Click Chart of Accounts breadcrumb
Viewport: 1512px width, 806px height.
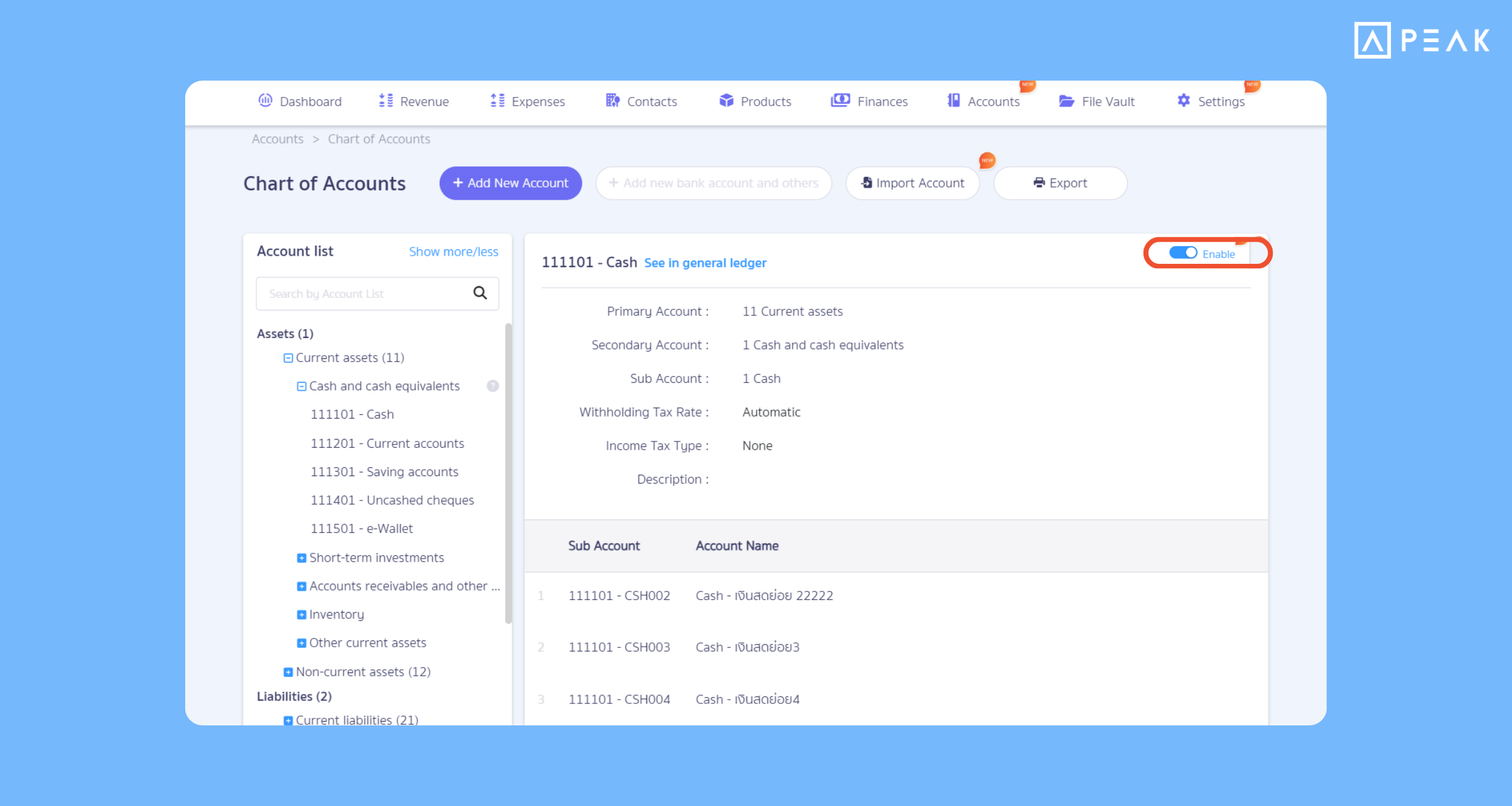[x=379, y=139]
